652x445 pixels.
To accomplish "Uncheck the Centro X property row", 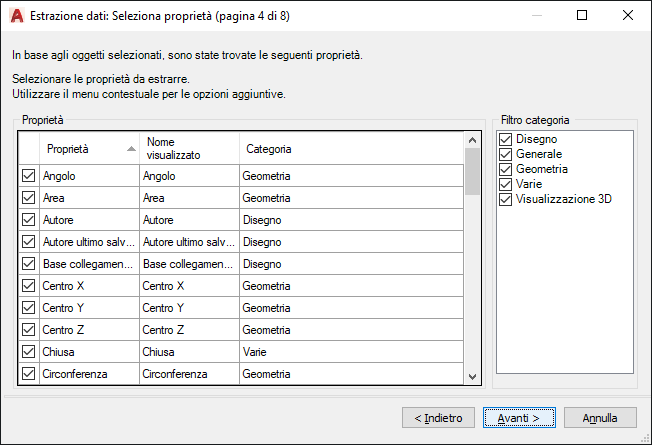I will click(28, 286).
